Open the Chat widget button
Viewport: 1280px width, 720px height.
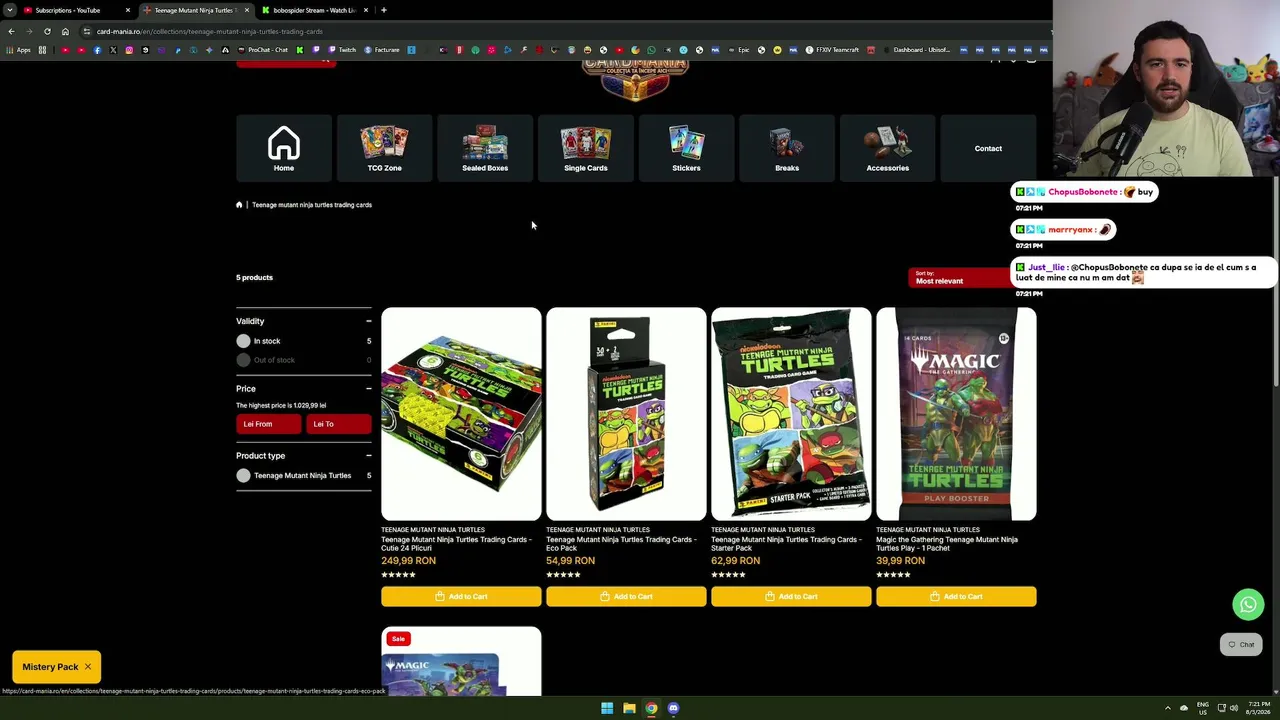[1241, 645]
